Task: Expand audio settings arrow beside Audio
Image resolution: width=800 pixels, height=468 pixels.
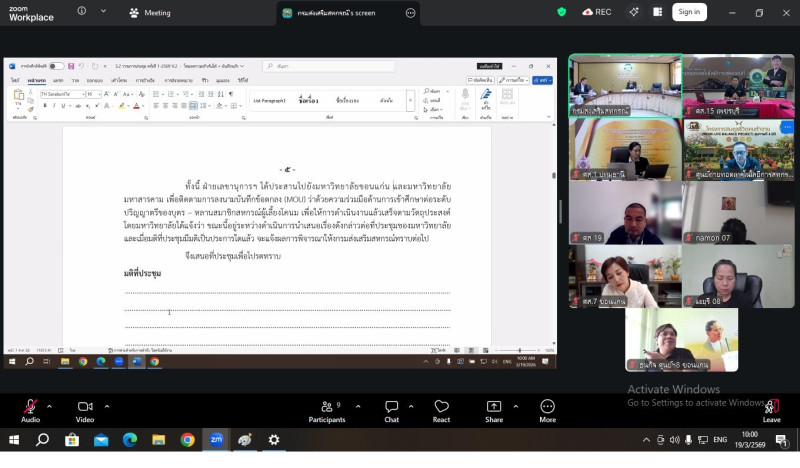Action: 49,406
